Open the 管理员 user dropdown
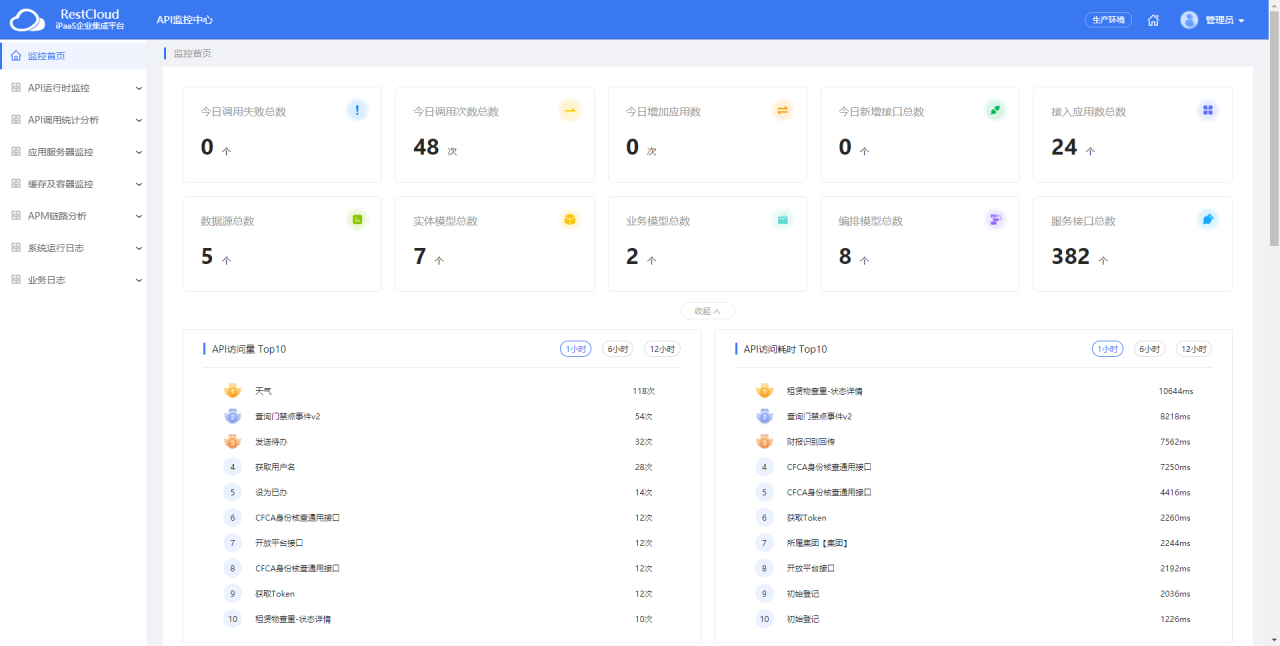The height and width of the screenshot is (646, 1280). 1224,20
